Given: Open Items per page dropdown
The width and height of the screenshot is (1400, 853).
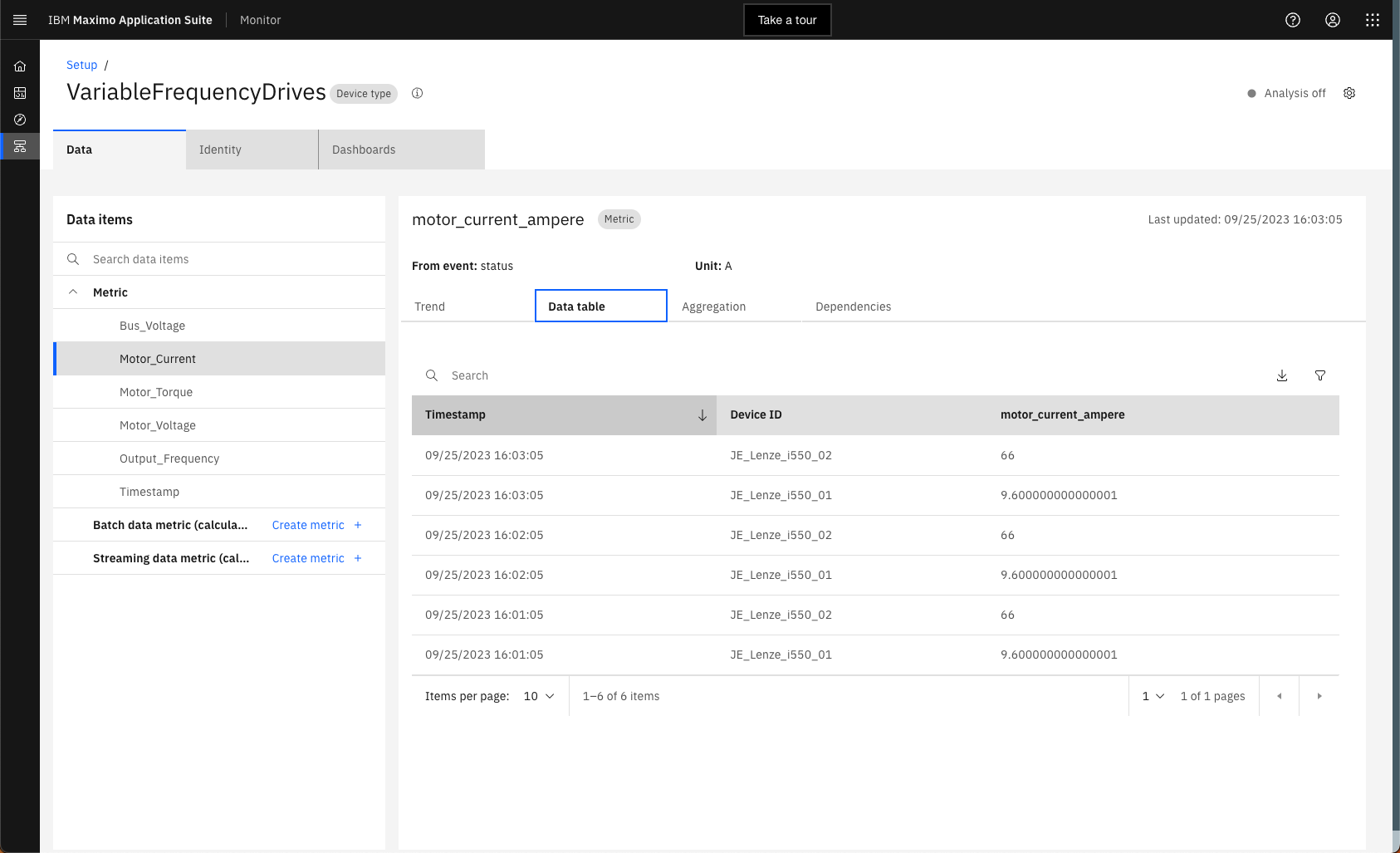Looking at the screenshot, I should (539, 696).
